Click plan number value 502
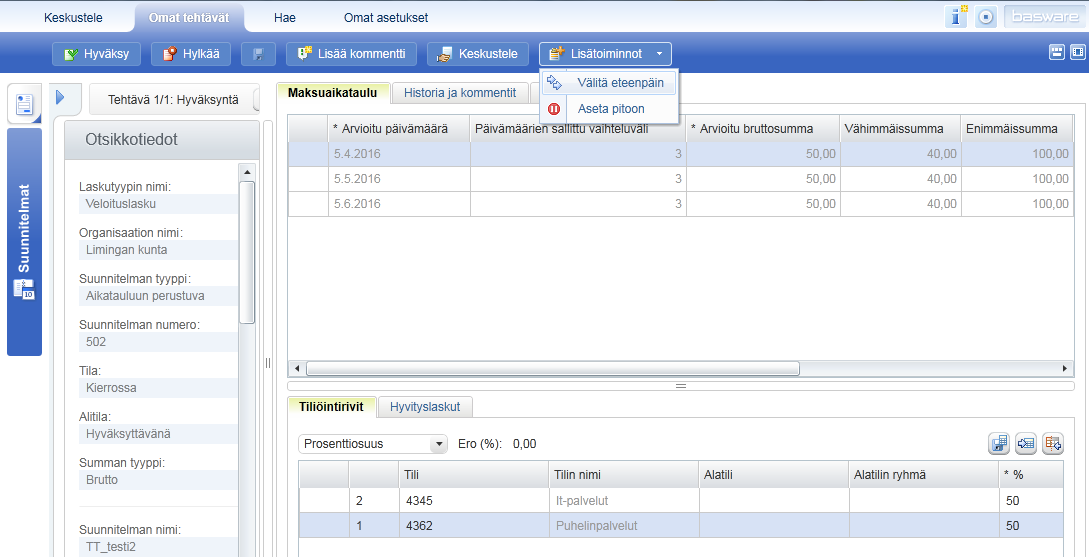1089x557 pixels. pos(158,342)
